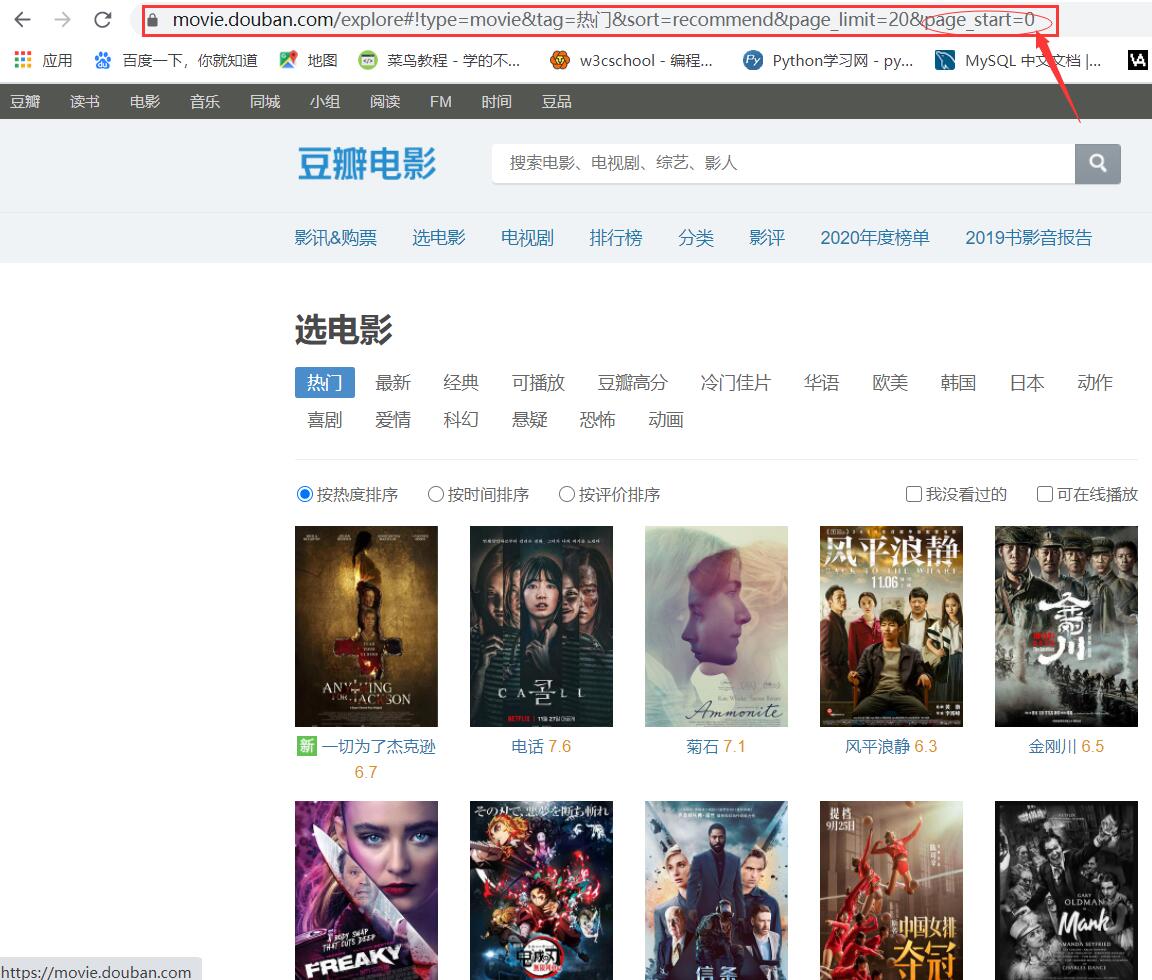The width and height of the screenshot is (1152, 980).
Task: Open 中国女排 夺冠 movie poster
Action: pos(891,890)
